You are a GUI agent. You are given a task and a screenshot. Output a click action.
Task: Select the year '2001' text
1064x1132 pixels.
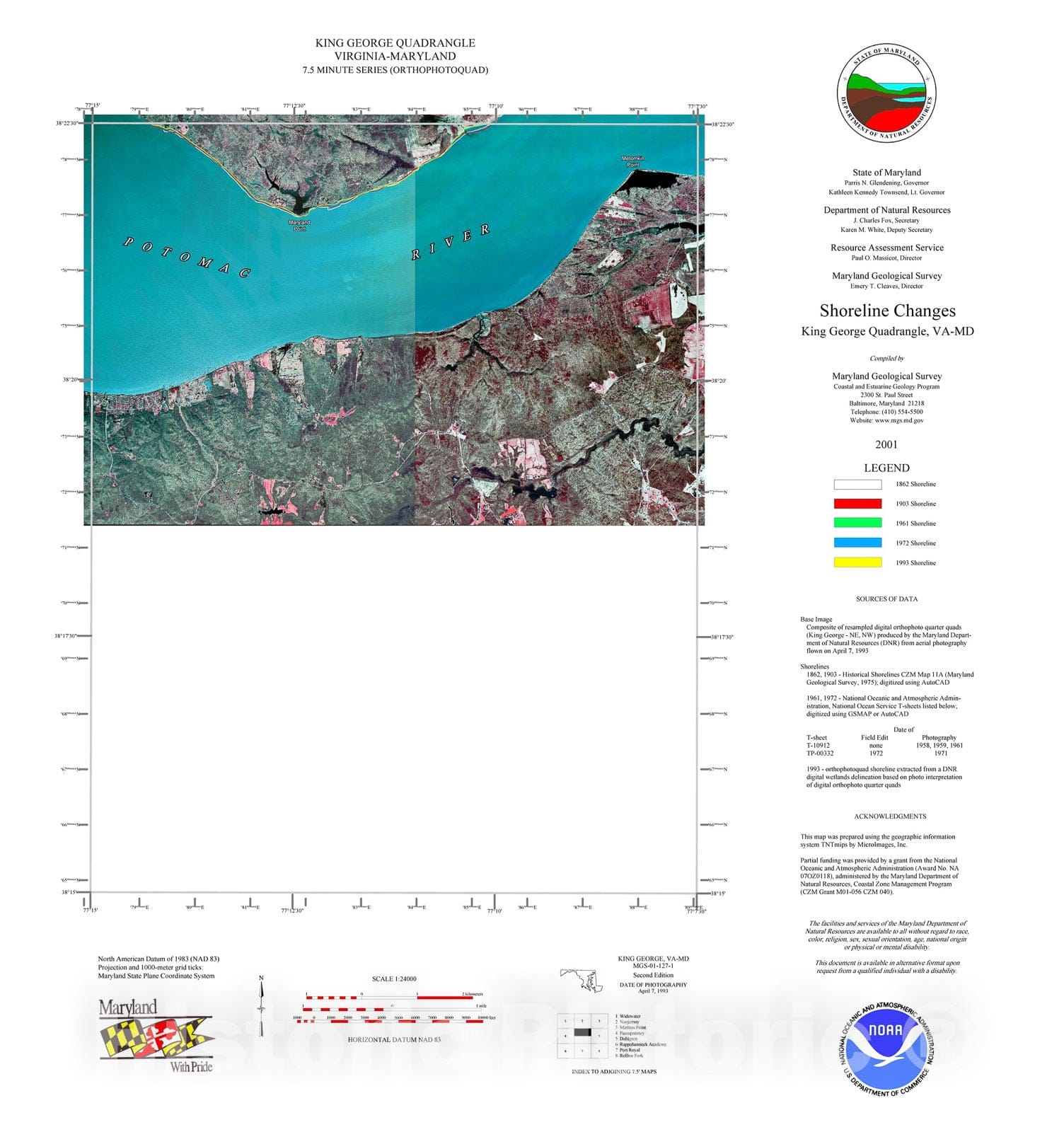(886, 444)
